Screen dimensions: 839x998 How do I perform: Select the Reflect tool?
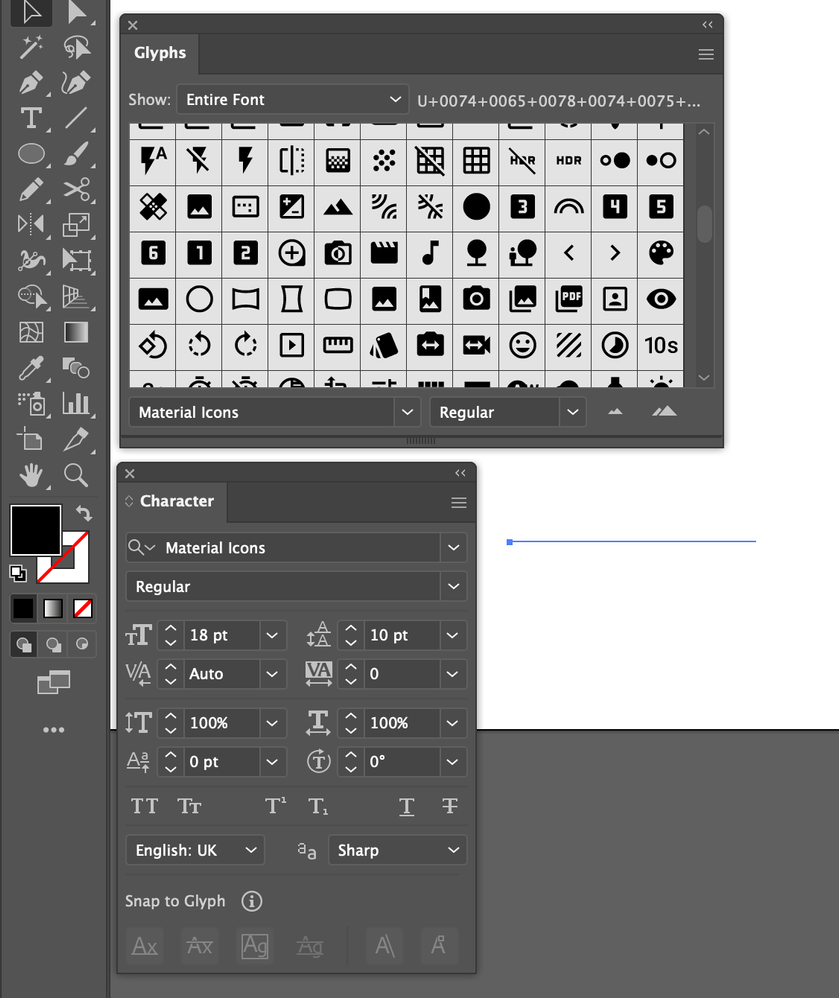click(31, 225)
